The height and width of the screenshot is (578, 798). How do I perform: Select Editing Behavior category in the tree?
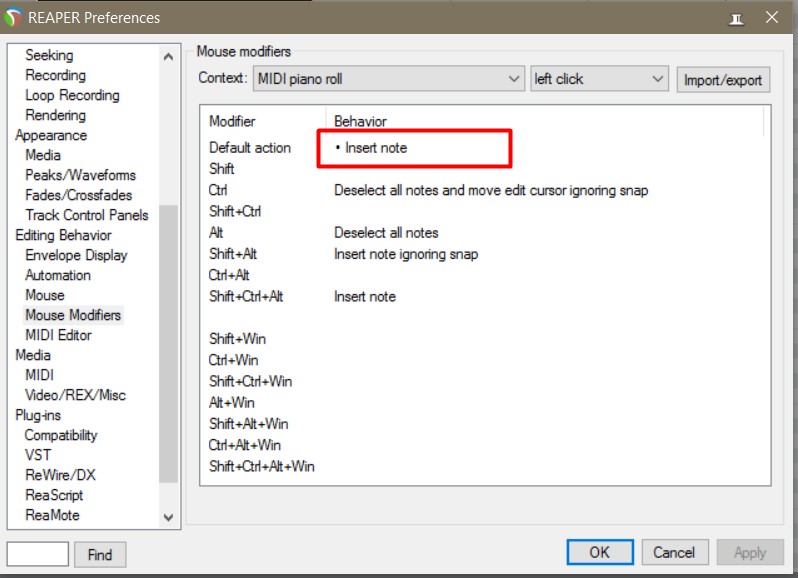tap(63, 235)
